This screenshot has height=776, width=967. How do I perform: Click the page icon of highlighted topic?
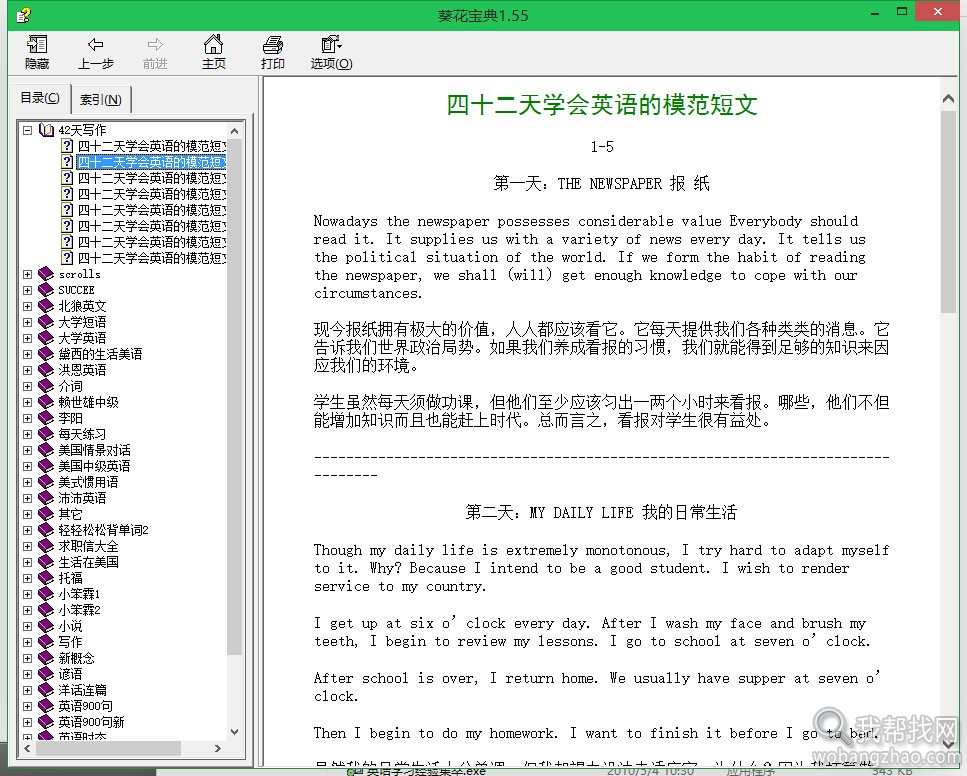click(x=67, y=162)
